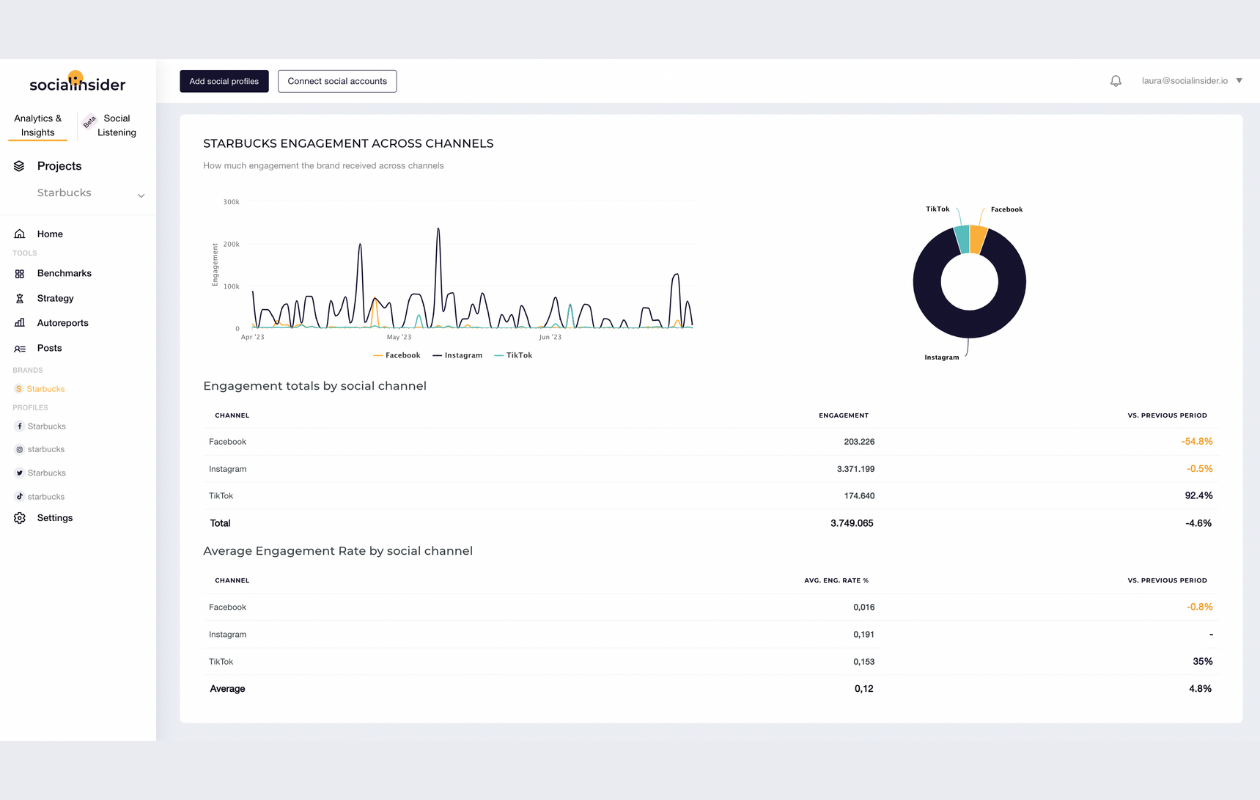Viewport: 1260px width, 800px height.
Task: Click TikTok change value 92.4%
Action: tap(1199, 496)
